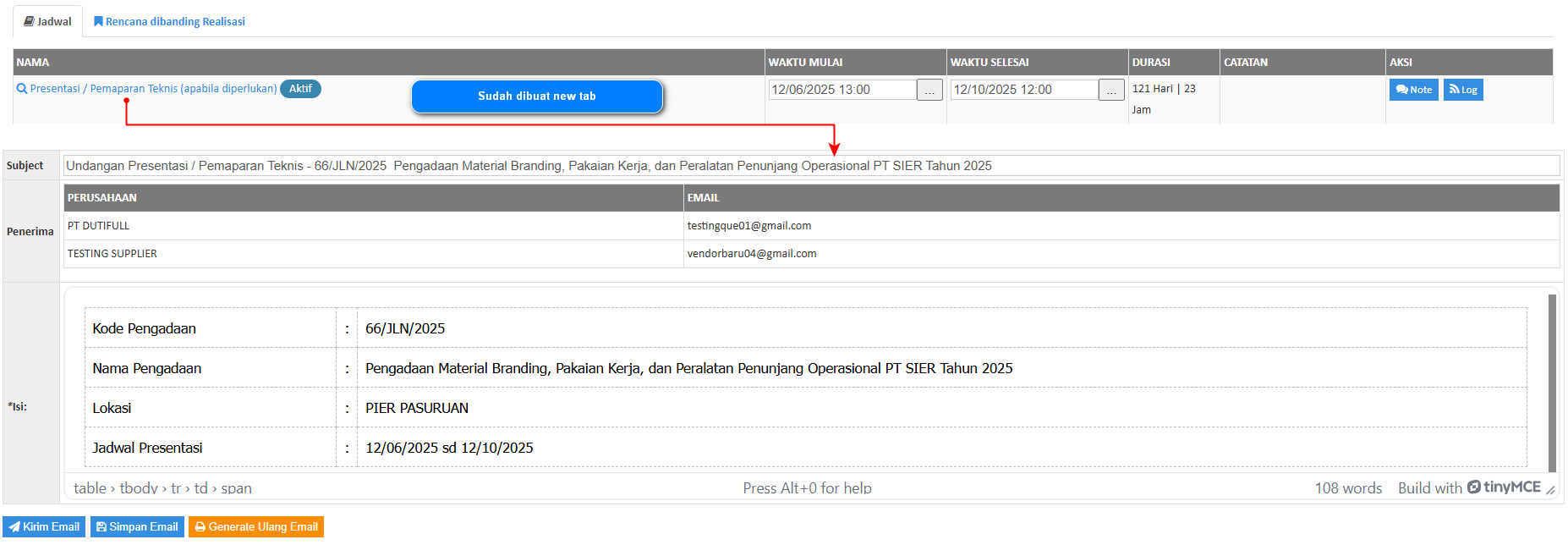Click the Simpan Email button

(137, 526)
